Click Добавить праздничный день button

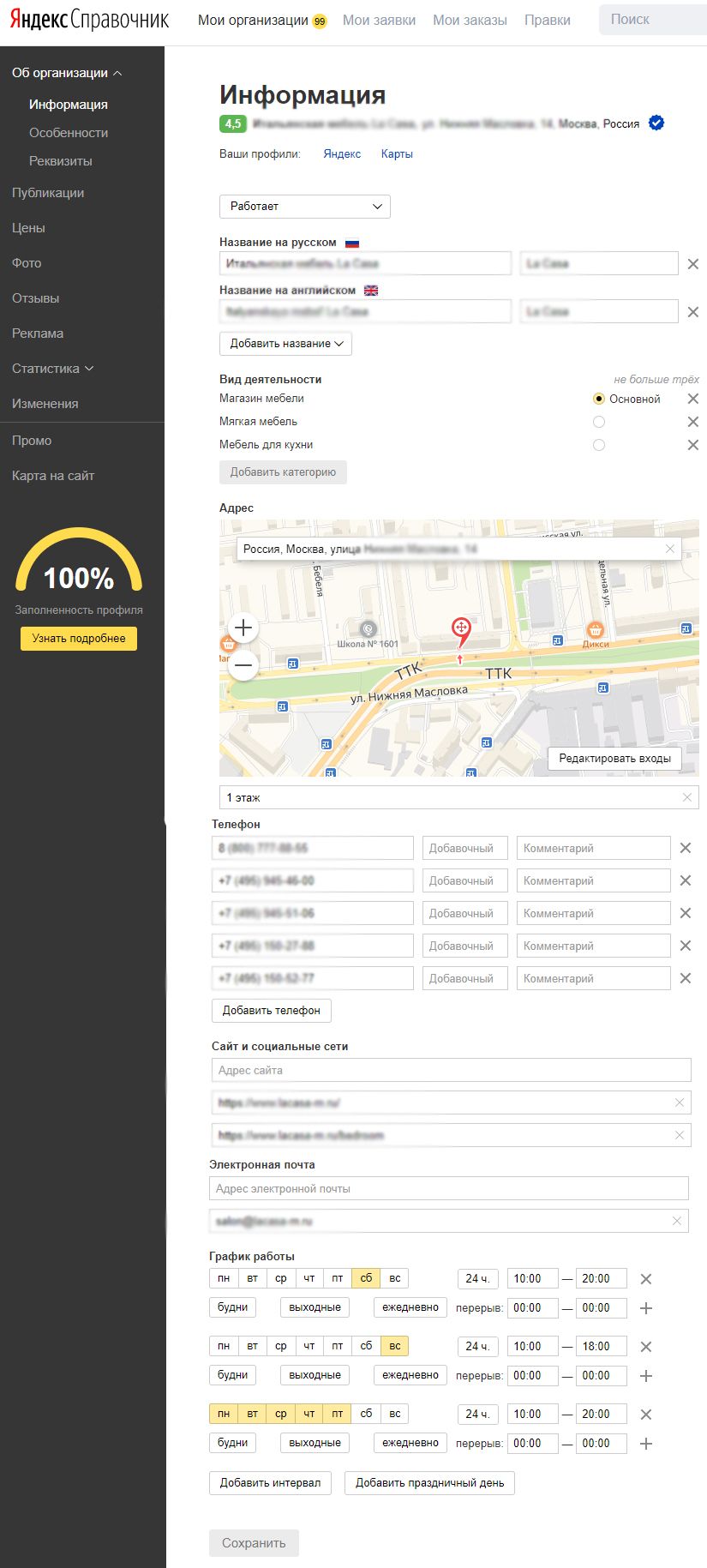click(x=430, y=1483)
